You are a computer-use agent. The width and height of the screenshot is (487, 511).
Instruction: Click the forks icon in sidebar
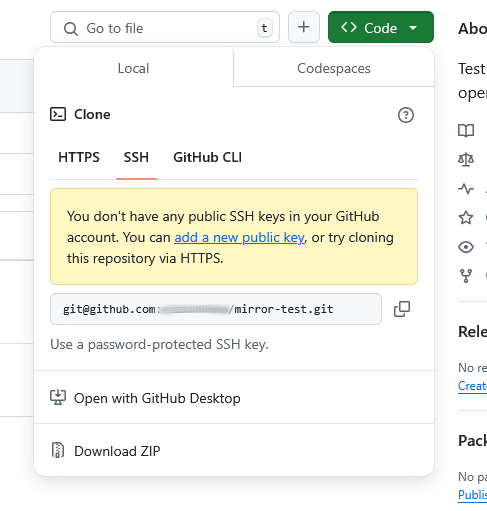(x=466, y=276)
